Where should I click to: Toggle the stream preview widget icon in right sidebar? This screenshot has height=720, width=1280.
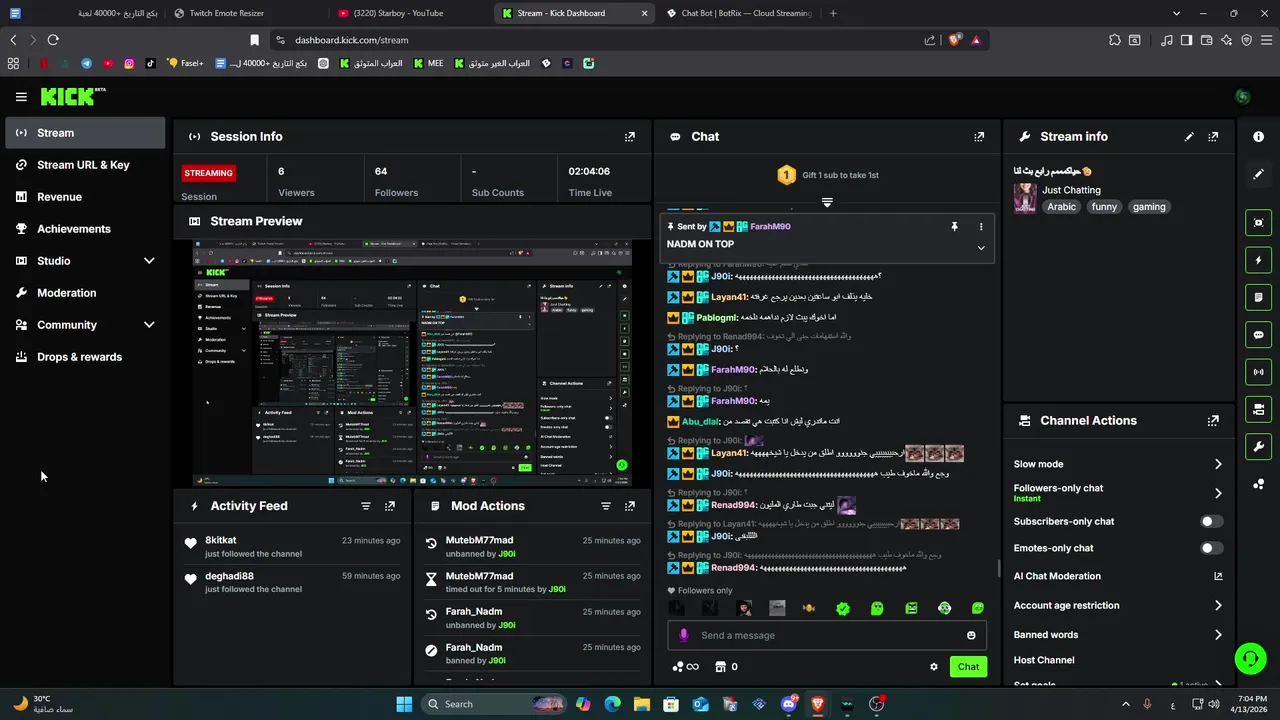pos(1258,223)
